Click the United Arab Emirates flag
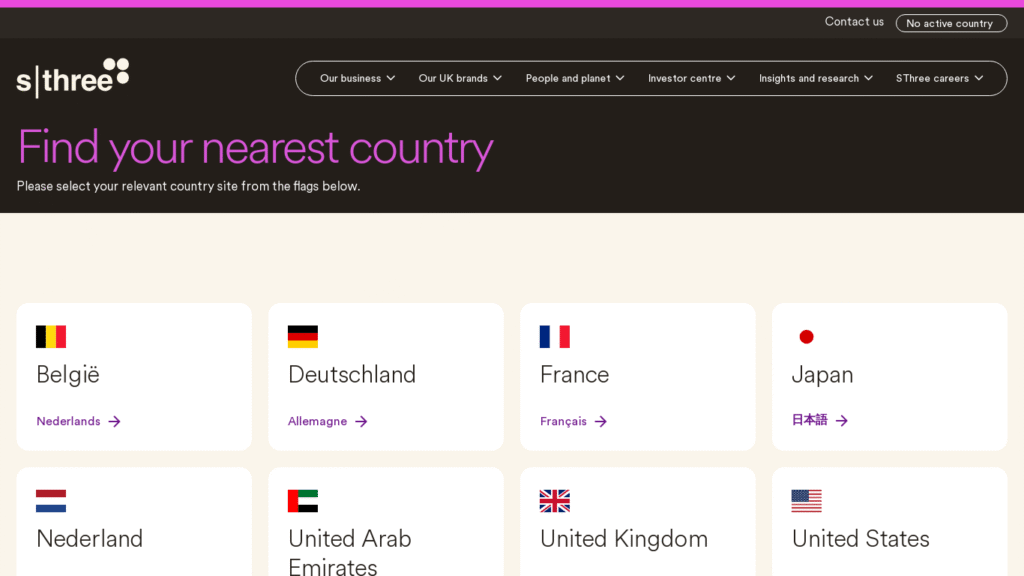This screenshot has height=576, width=1024. (303, 501)
